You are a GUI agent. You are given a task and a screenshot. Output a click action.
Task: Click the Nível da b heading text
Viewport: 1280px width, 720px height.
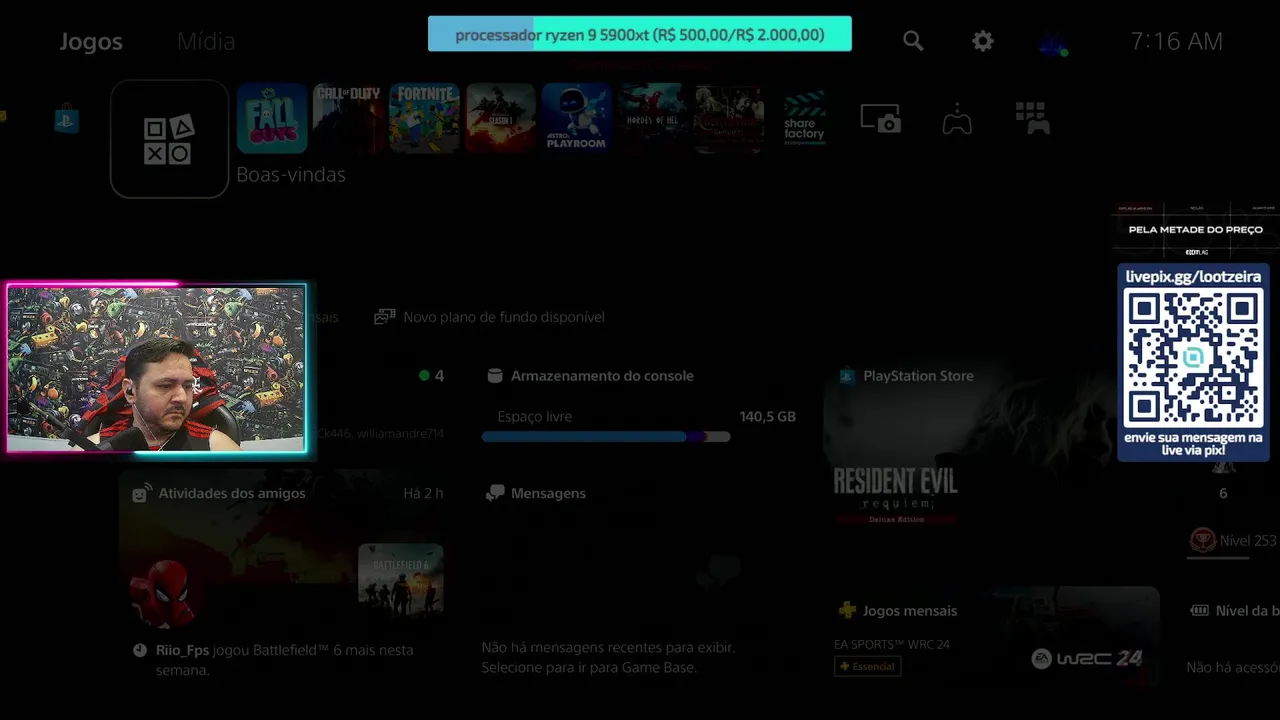(x=1247, y=610)
